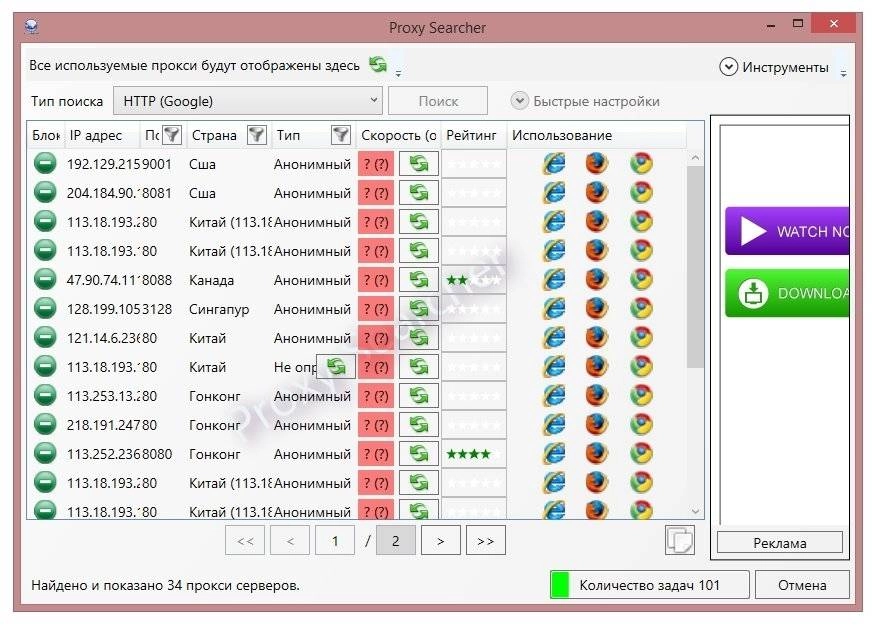Refresh the used proxies list icon
This screenshot has width=880, height=631.
coord(378,65)
